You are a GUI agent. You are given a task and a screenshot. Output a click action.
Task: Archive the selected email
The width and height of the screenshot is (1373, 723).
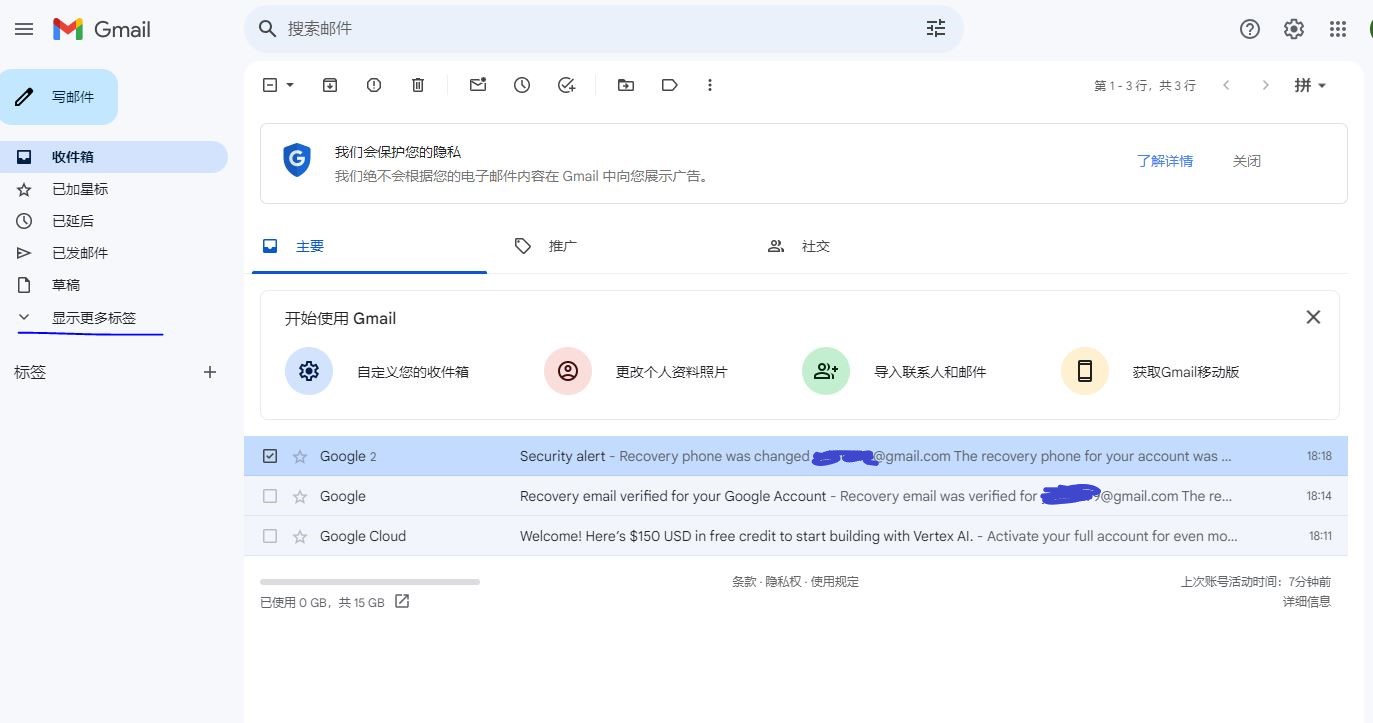[330, 85]
